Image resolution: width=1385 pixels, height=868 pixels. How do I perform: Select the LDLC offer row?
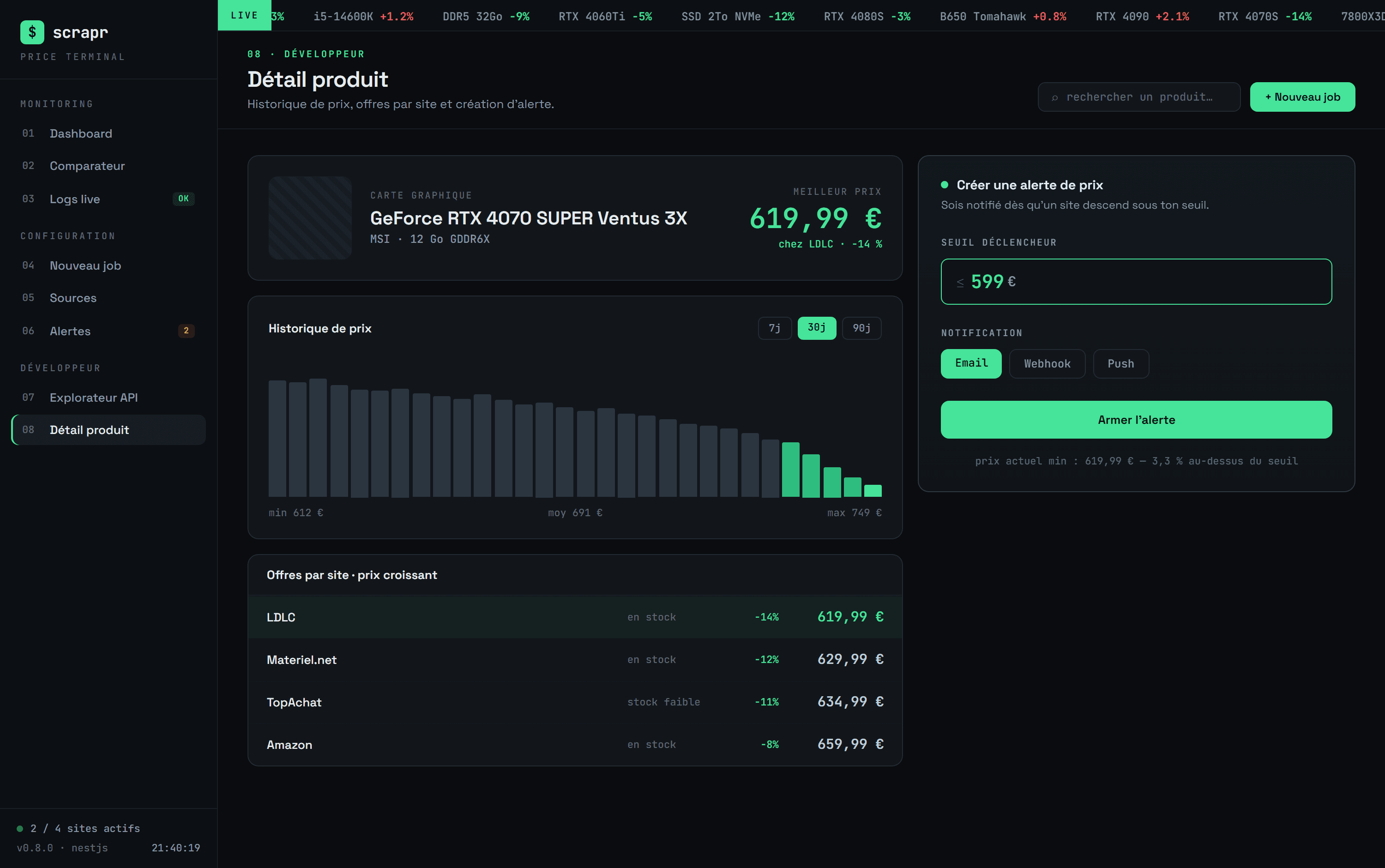[575, 617]
